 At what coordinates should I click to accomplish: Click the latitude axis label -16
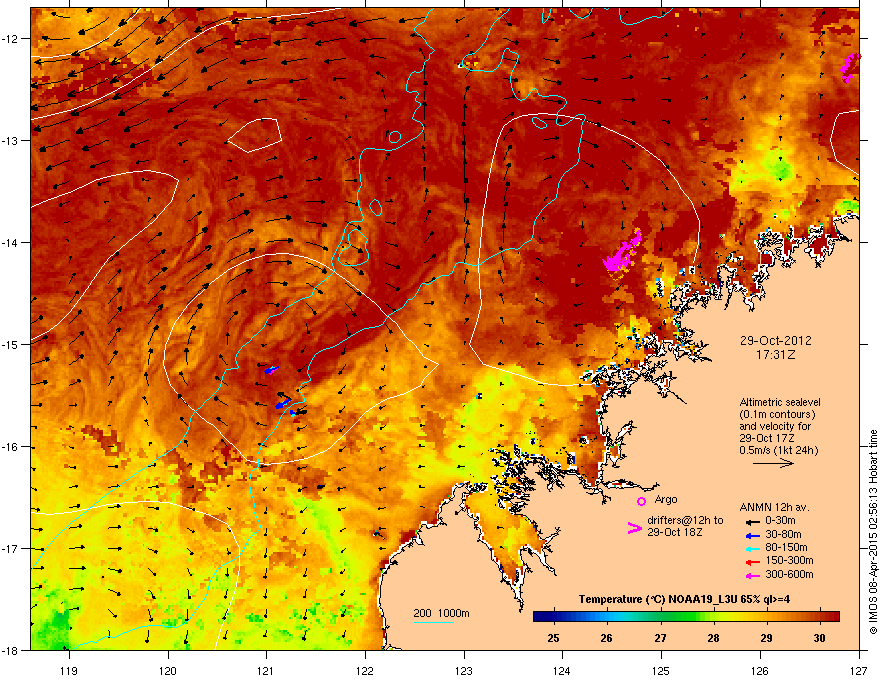pos(11,447)
